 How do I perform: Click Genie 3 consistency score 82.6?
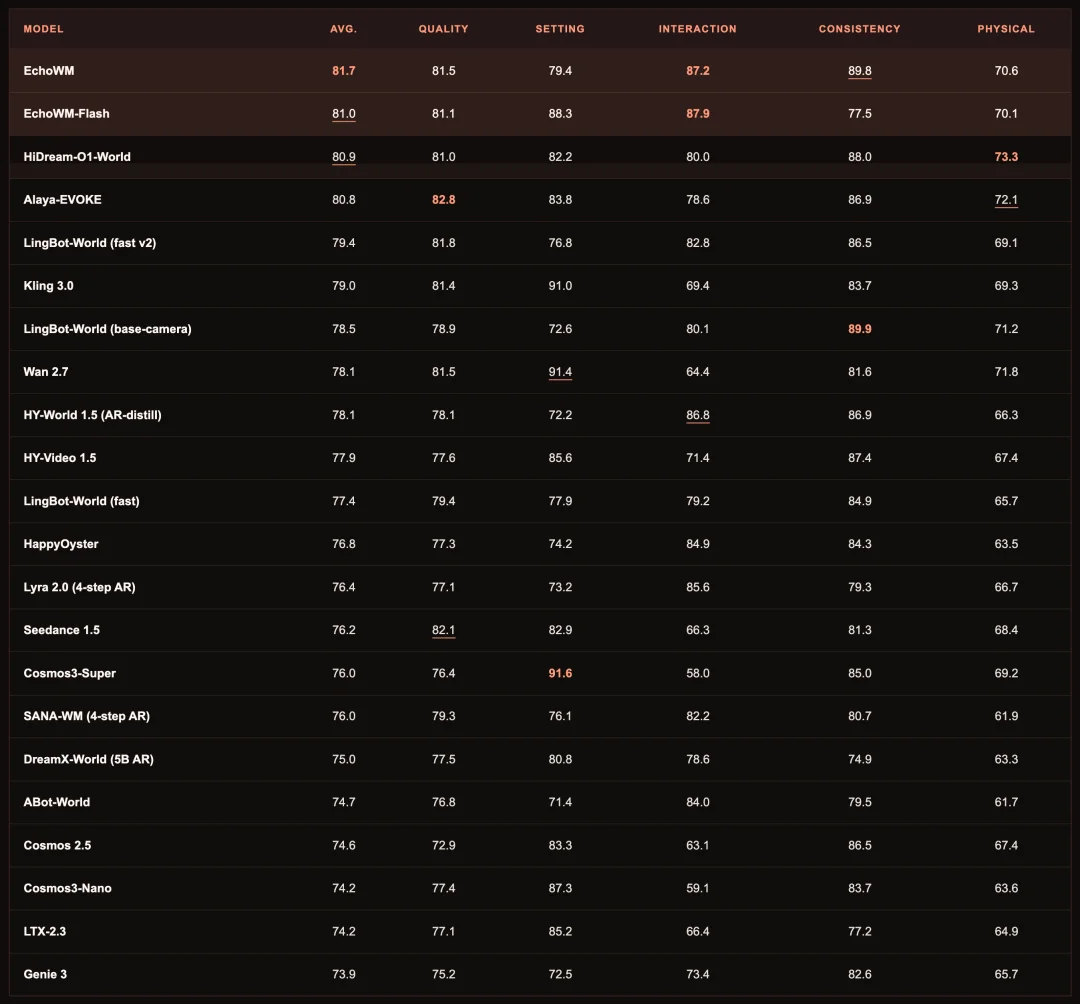click(x=860, y=974)
